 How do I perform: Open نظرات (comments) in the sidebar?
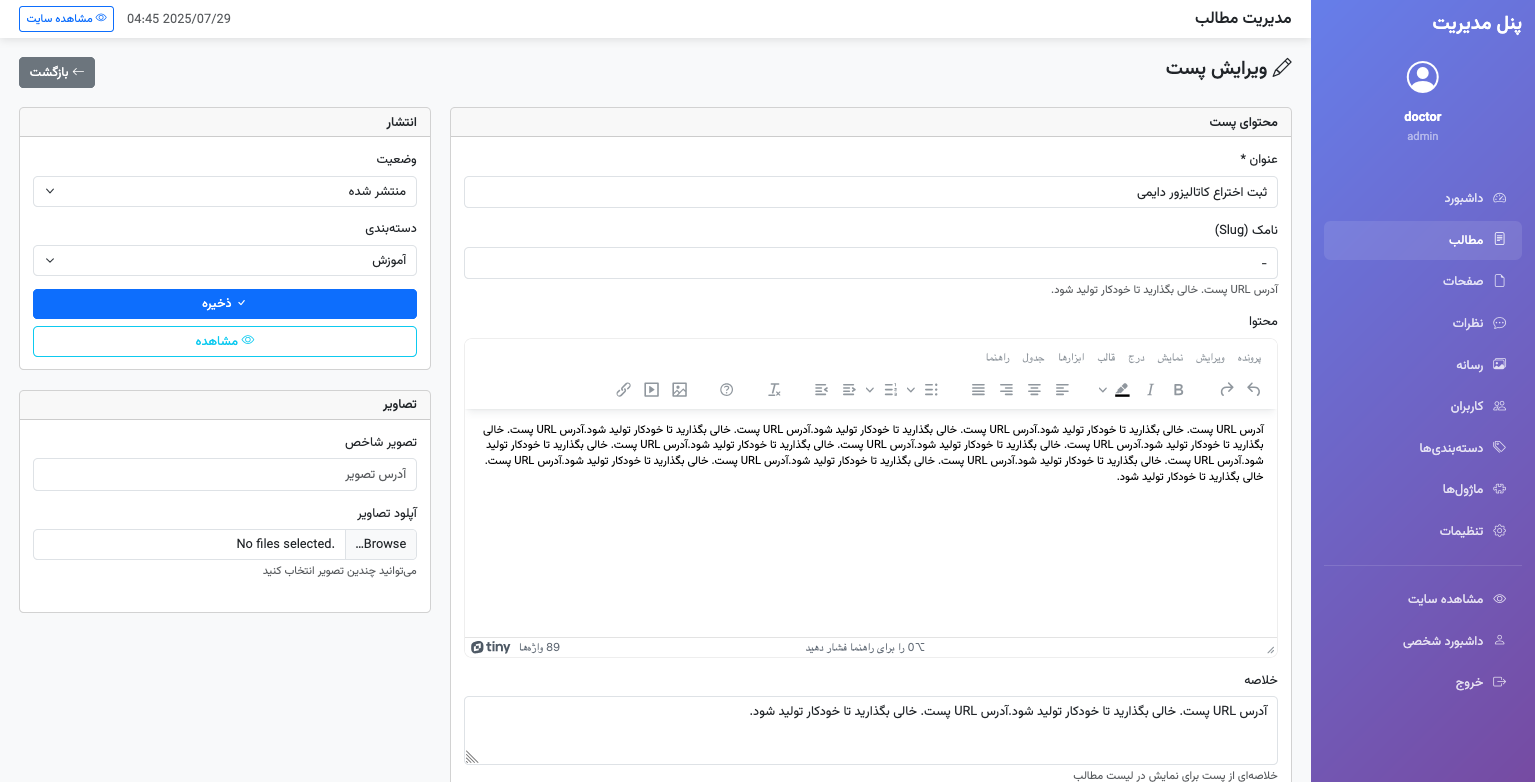pos(1422,323)
